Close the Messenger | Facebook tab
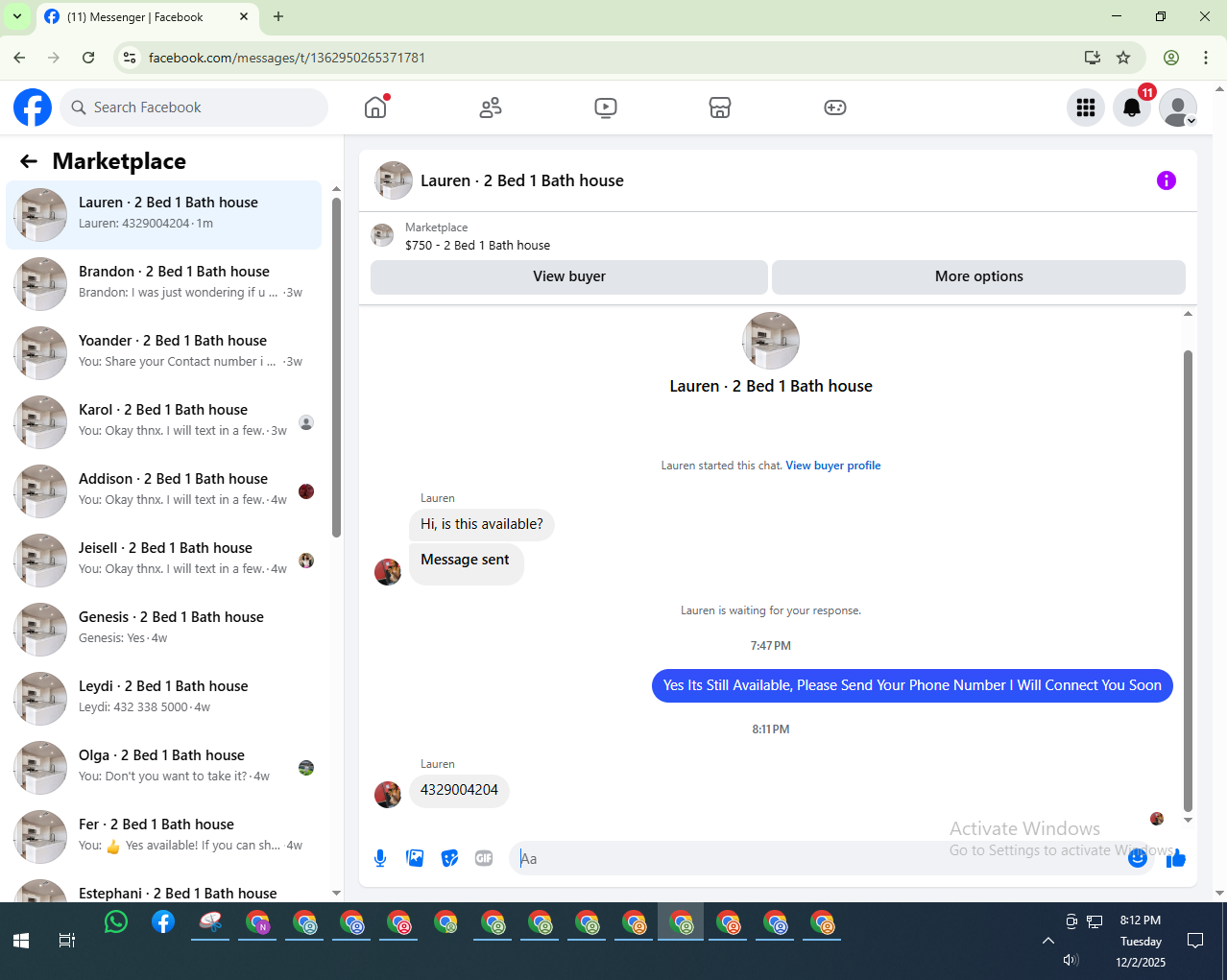 pos(243,16)
